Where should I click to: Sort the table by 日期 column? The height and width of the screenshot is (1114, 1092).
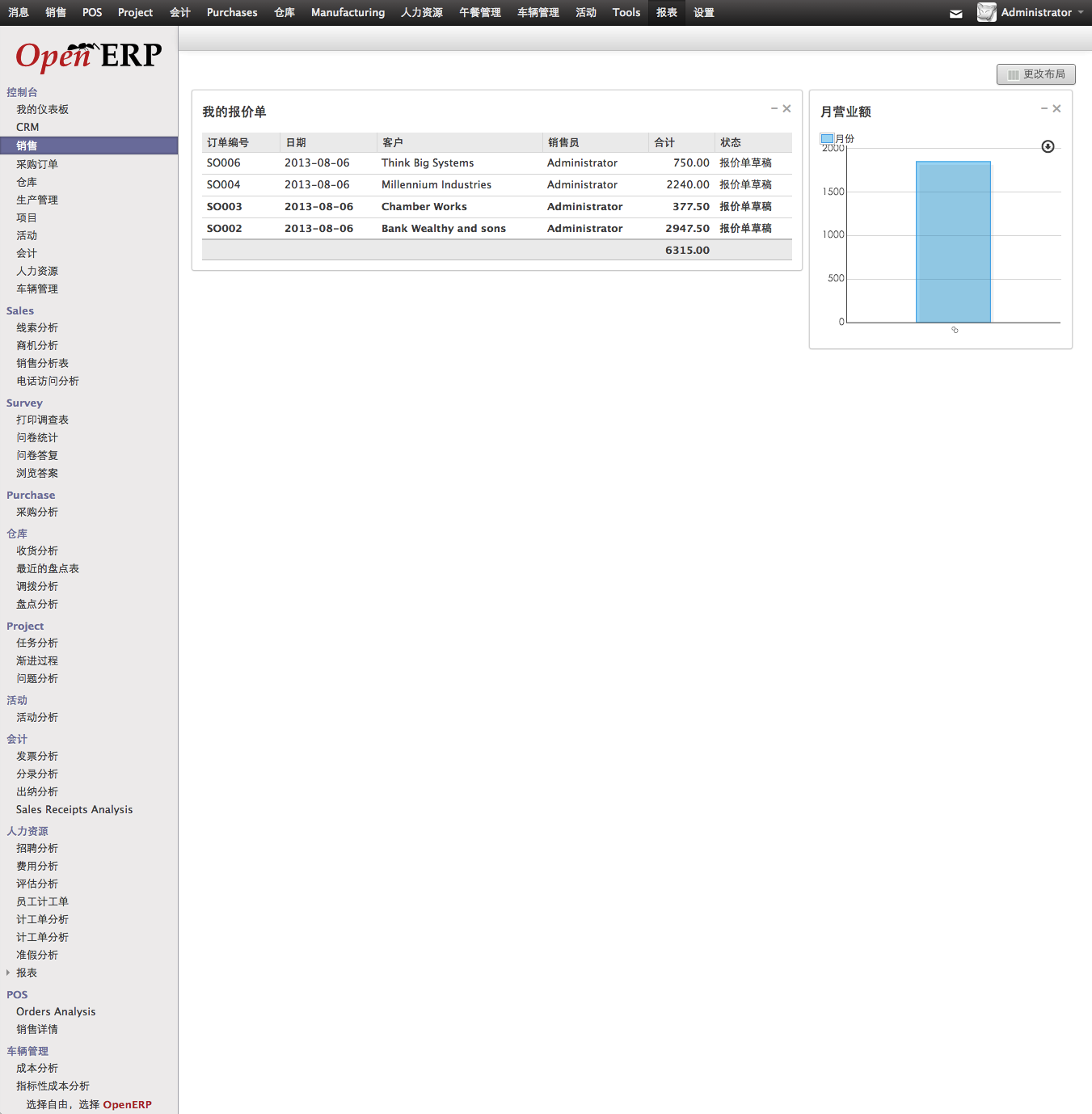tap(296, 142)
